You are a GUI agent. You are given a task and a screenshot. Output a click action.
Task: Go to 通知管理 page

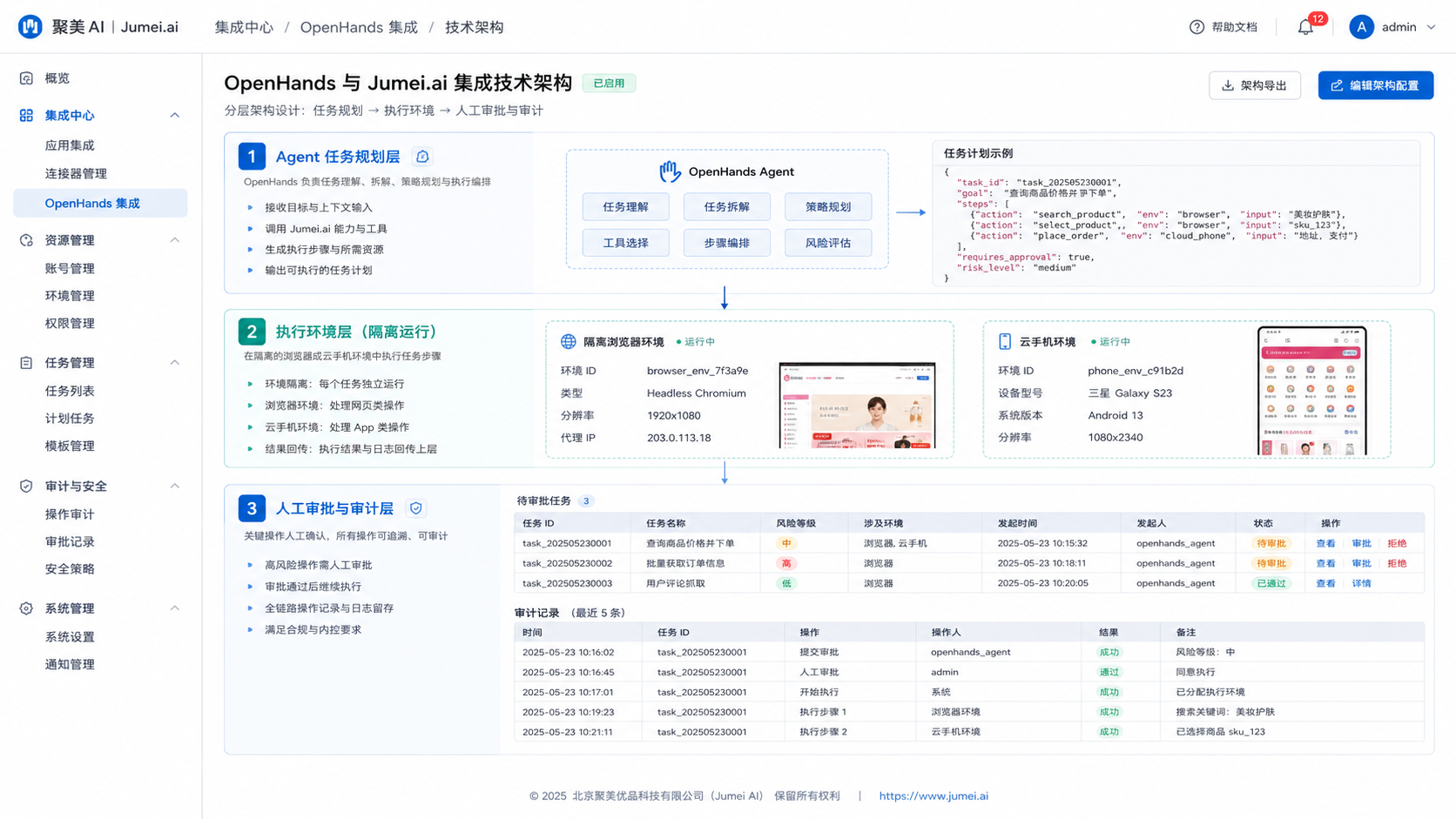(70, 664)
